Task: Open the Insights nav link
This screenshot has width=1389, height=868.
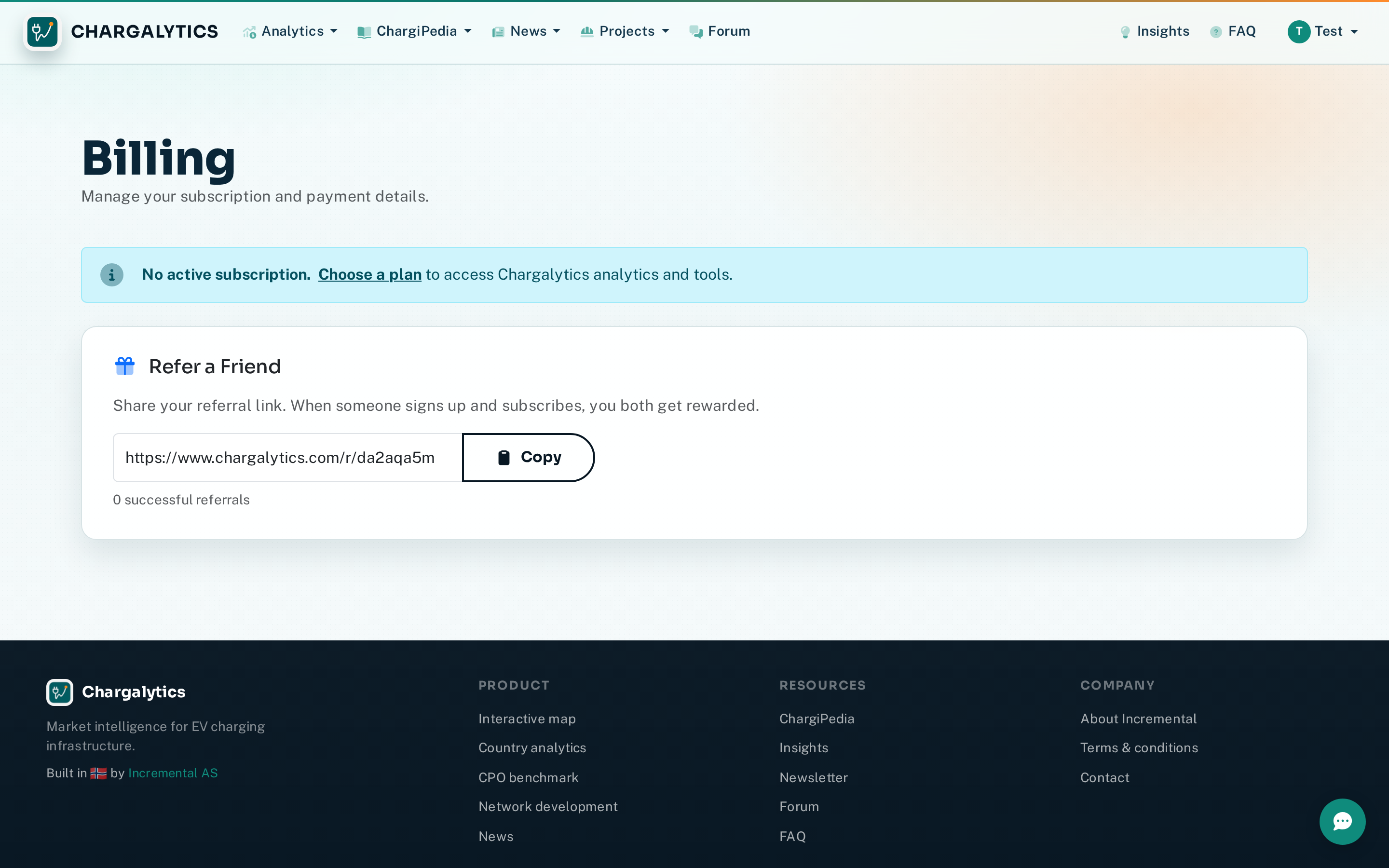Action: click(x=1155, y=31)
